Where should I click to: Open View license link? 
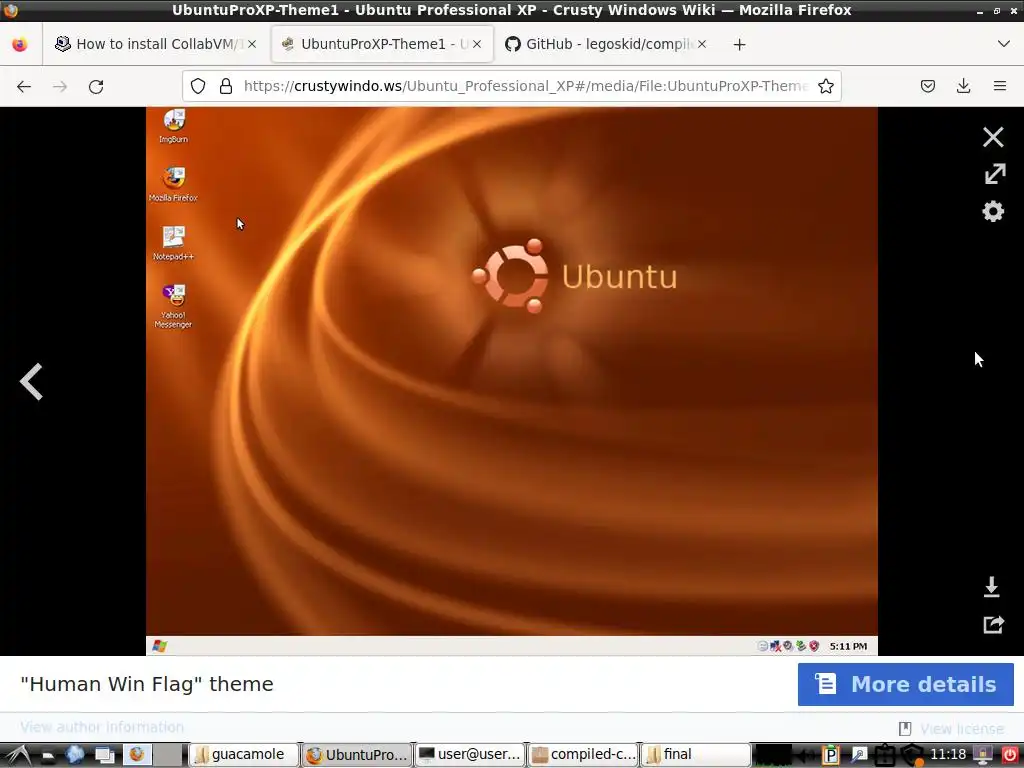pos(961,728)
